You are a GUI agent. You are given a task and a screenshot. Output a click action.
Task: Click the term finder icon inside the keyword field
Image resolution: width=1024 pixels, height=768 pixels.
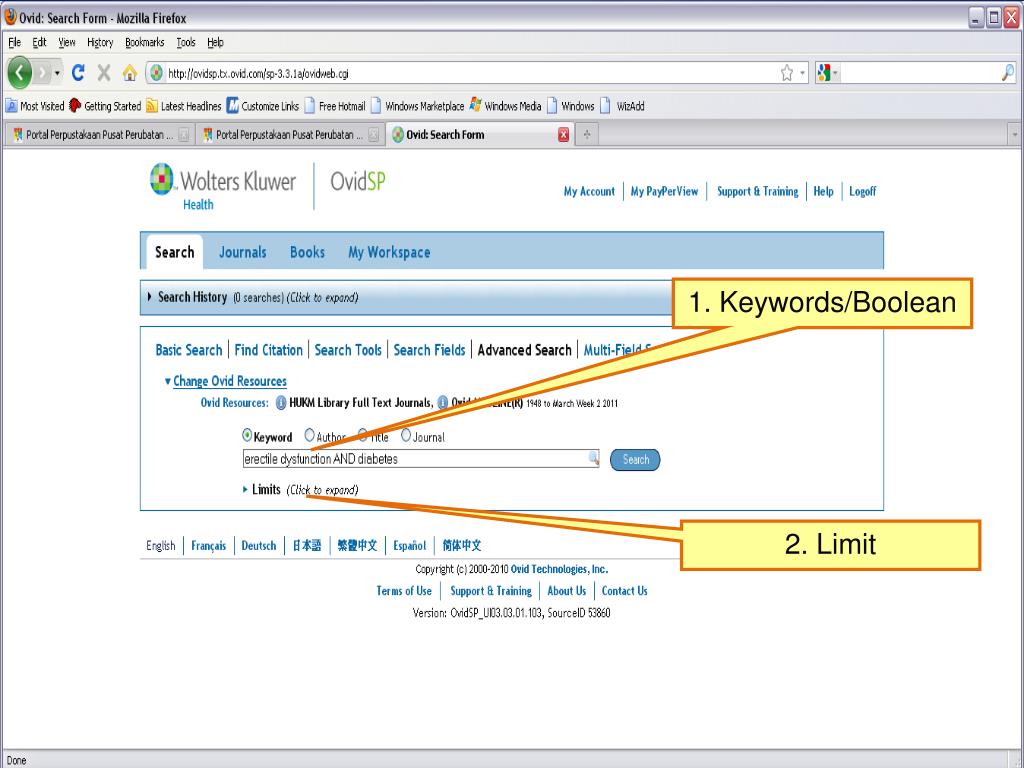point(593,458)
